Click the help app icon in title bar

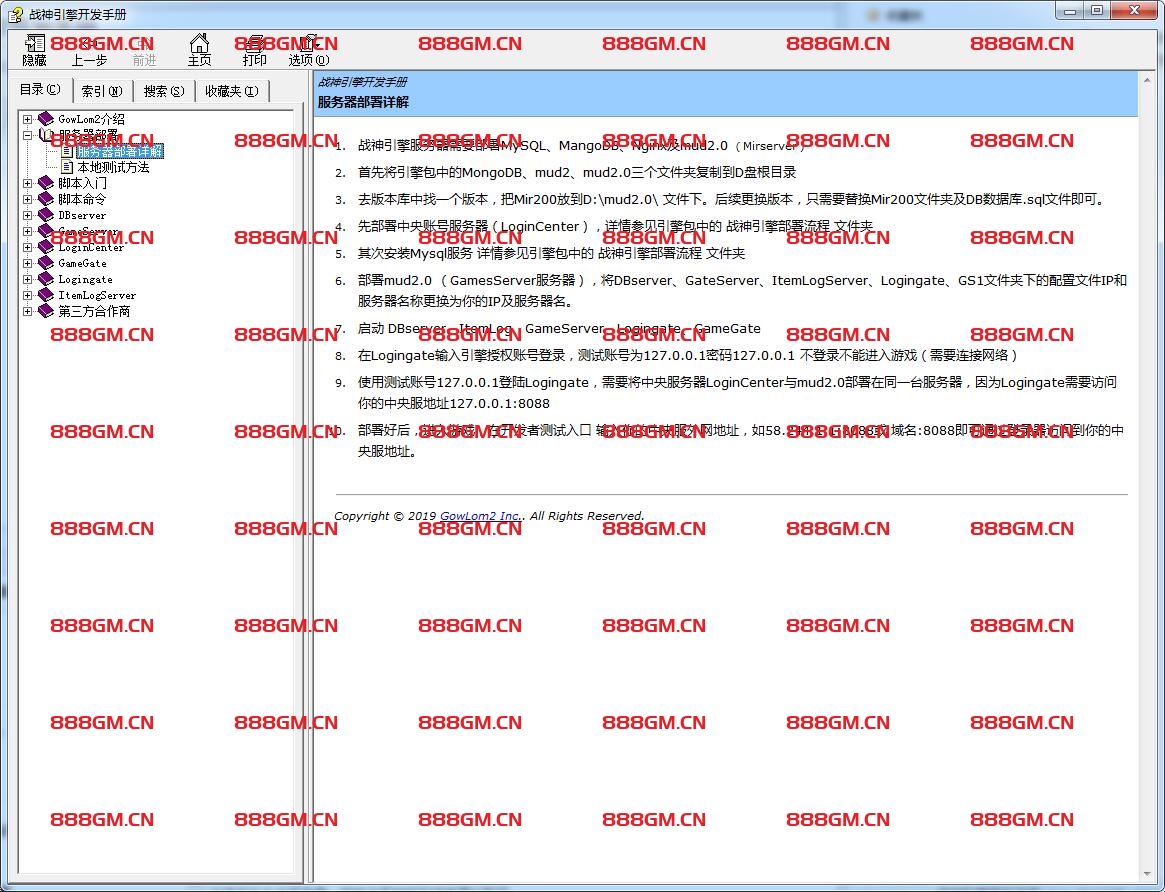(x=15, y=14)
